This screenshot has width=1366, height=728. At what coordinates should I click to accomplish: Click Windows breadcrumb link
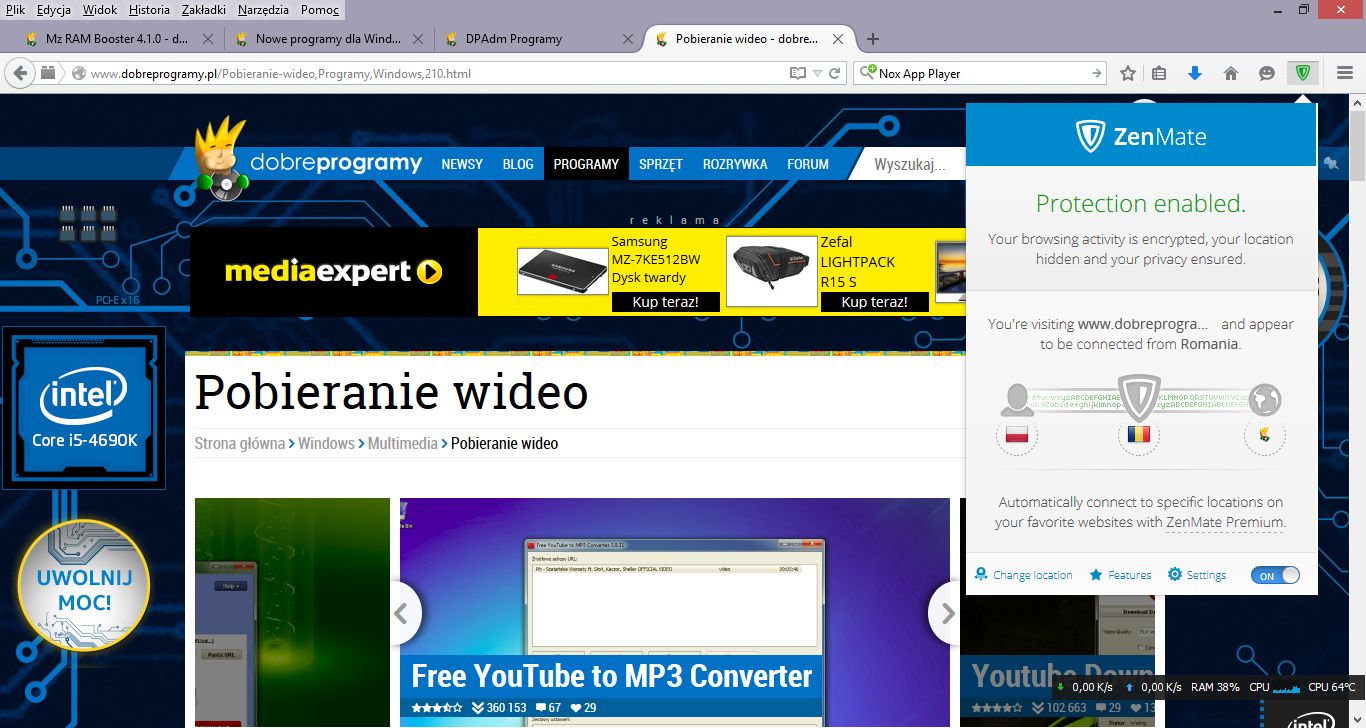pos(326,443)
